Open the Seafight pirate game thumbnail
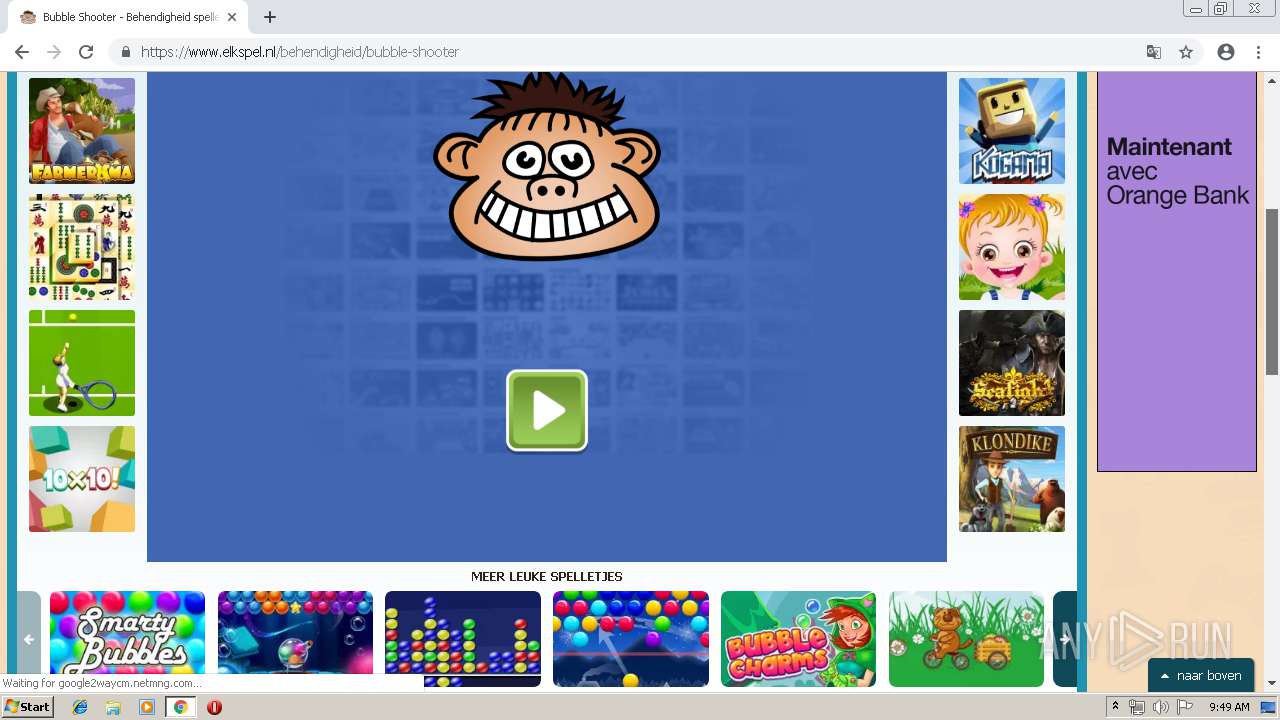The width and height of the screenshot is (1280, 720). (1012, 363)
